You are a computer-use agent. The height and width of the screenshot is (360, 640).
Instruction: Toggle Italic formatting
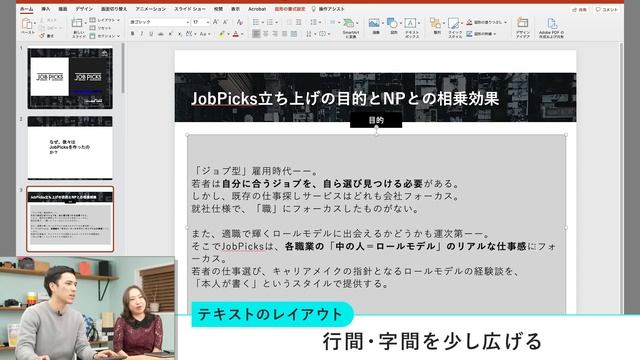(x=142, y=34)
